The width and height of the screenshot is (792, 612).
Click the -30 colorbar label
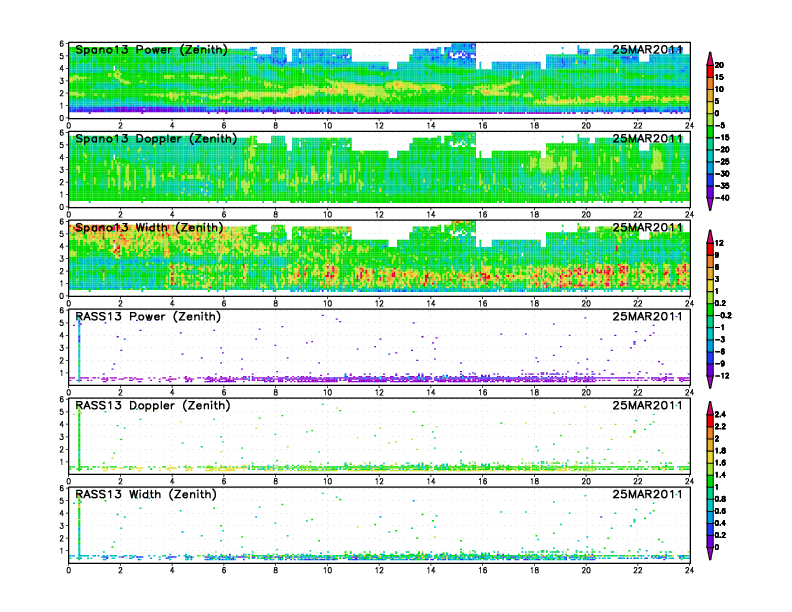pyautogui.click(x=722, y=174)
